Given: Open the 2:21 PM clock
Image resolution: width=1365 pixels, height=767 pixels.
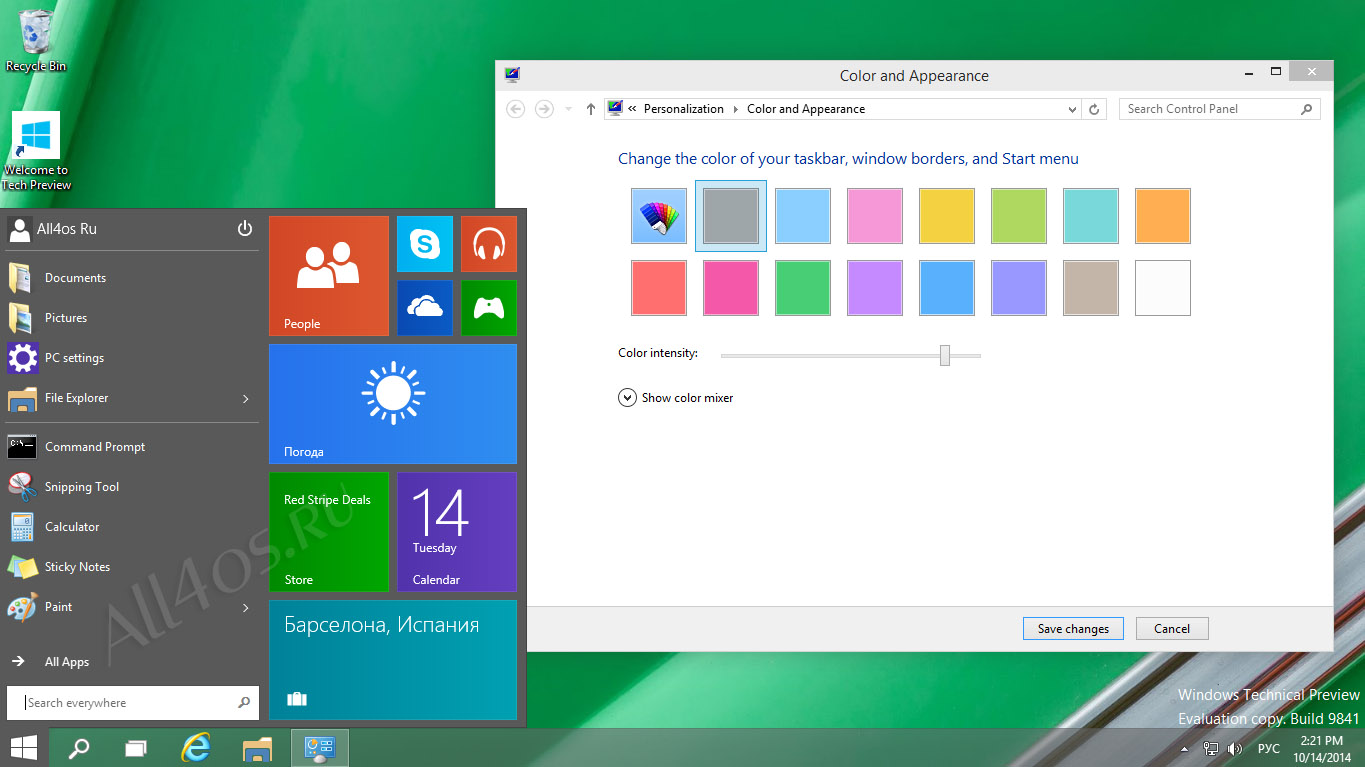Looking at the screenshot, I should [x=1322, y=749].
